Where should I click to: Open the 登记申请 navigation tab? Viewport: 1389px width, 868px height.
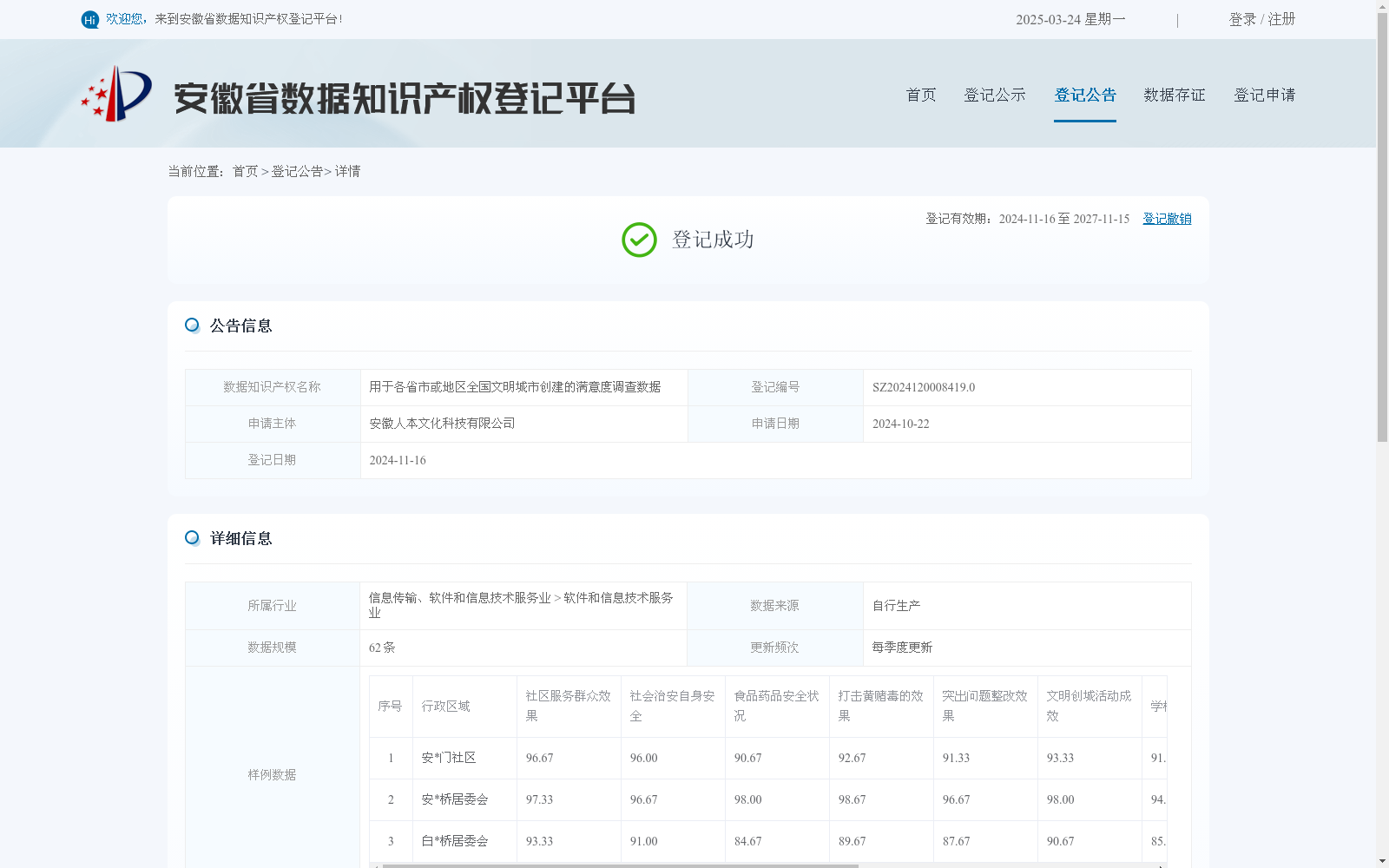point(1265,95)
